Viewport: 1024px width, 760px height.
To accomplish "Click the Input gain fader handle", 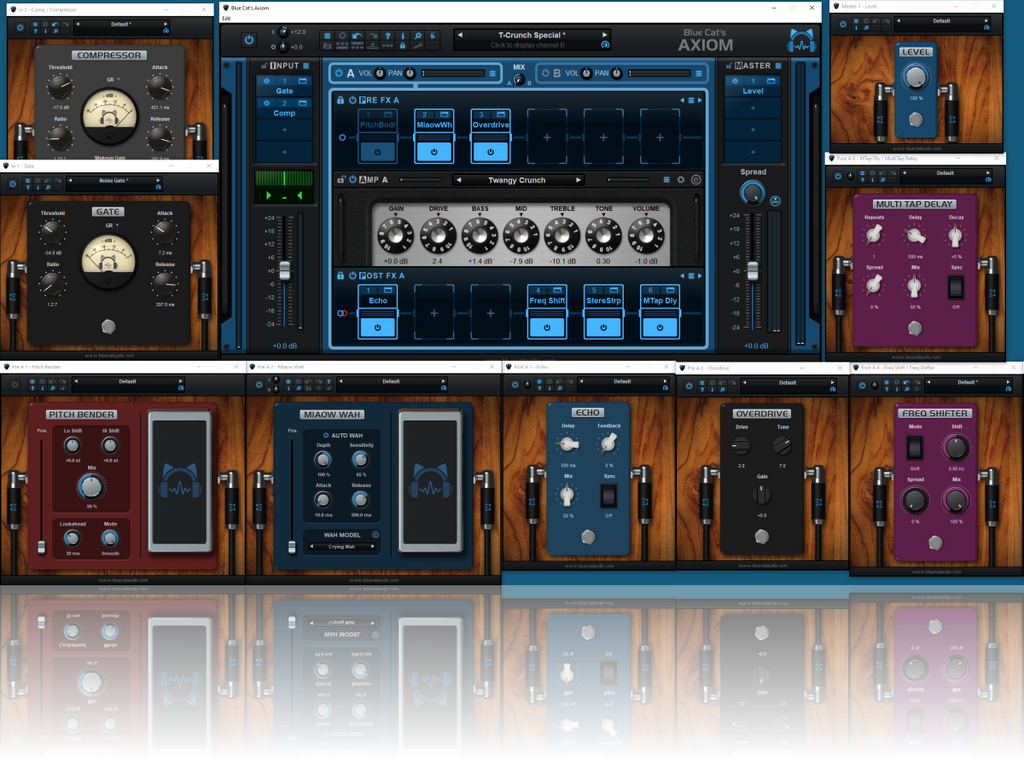I will [284, 271].
